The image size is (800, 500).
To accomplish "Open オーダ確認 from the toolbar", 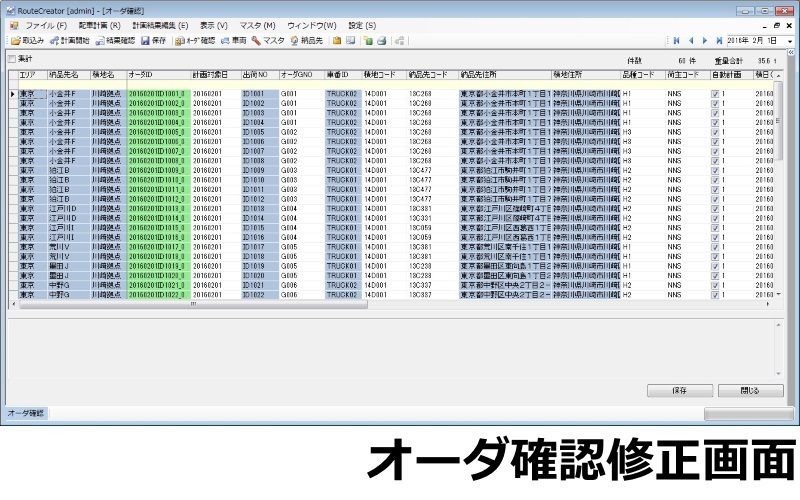I will pyautogui.click(x=194, y=41).
